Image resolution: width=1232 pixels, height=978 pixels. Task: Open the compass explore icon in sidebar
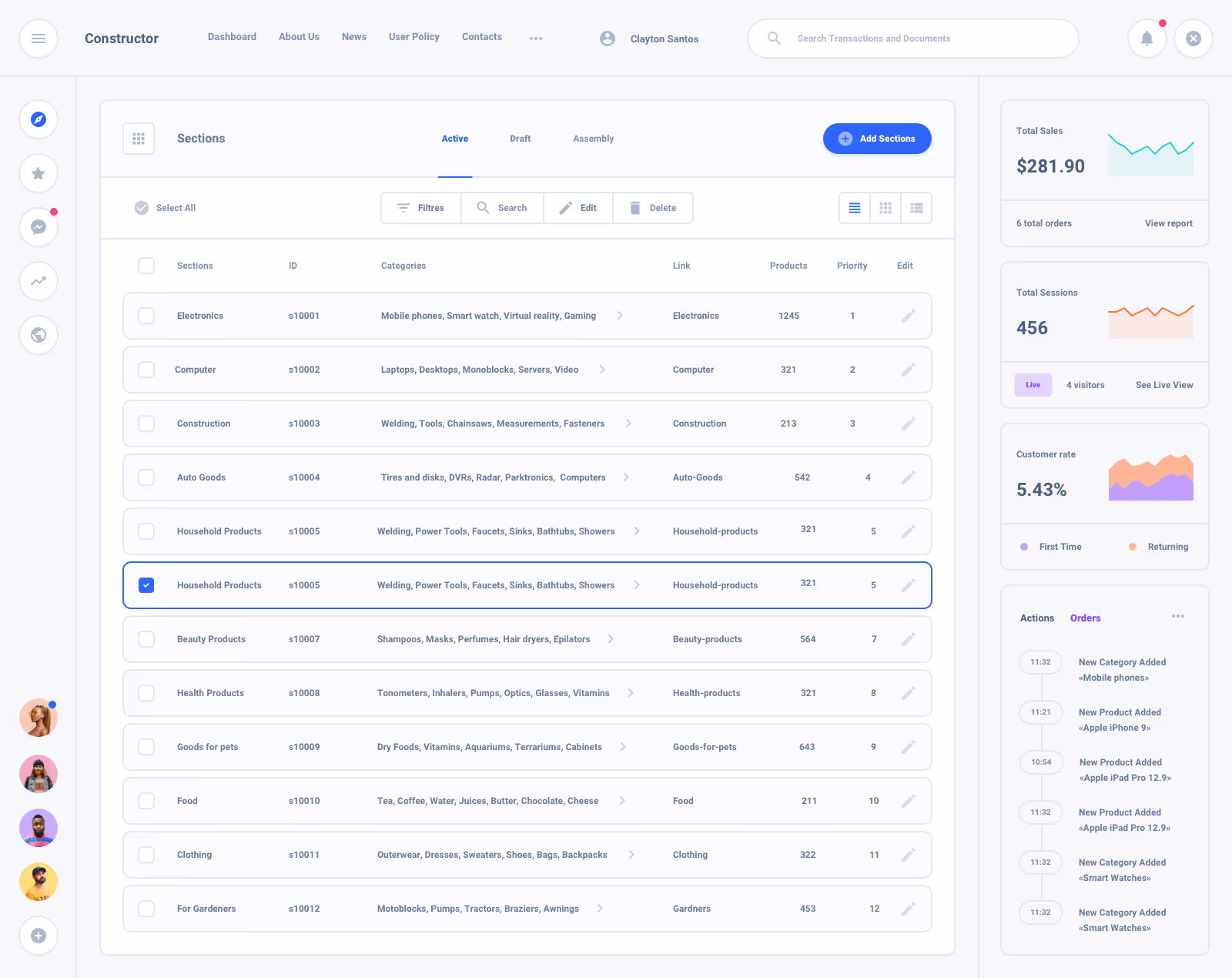tap(38, 119)
